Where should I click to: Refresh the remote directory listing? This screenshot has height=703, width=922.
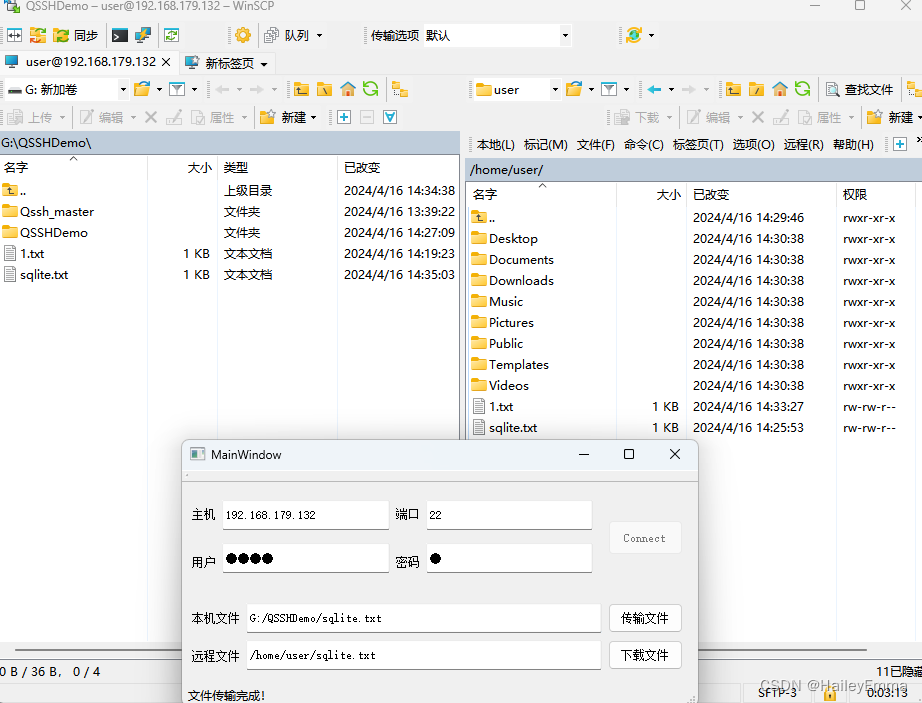pyautogui.click(x=802, y=89)
